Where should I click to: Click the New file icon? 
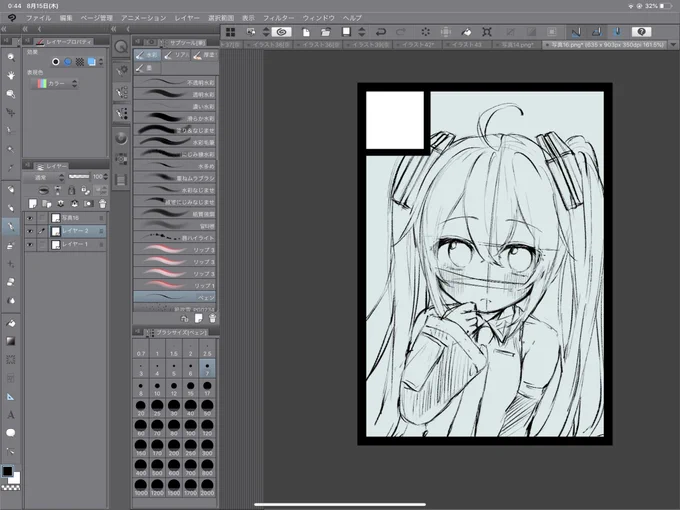pyautogui.click(x=306, y=32)
